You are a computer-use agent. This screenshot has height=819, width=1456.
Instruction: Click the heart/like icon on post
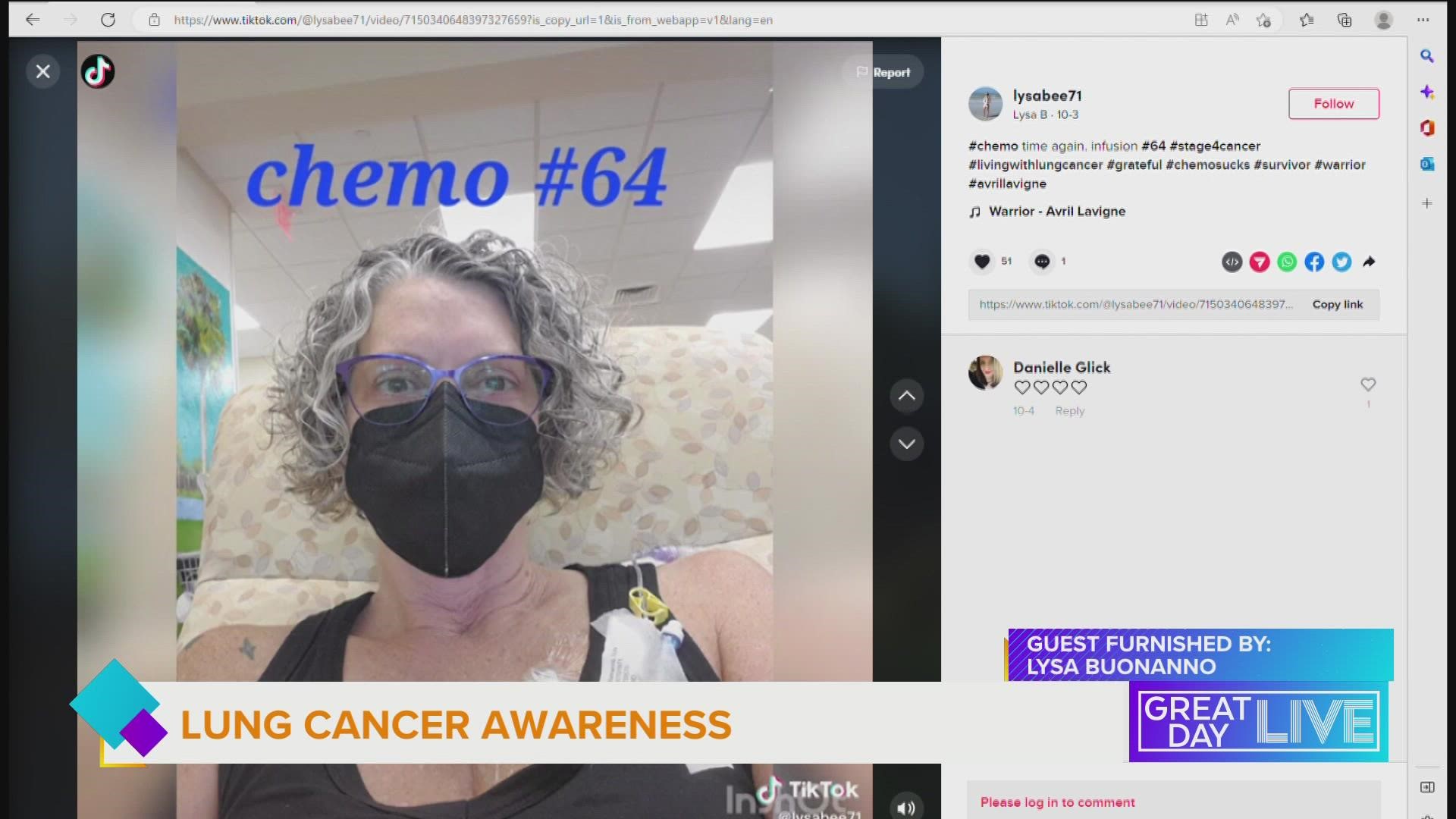982,261
